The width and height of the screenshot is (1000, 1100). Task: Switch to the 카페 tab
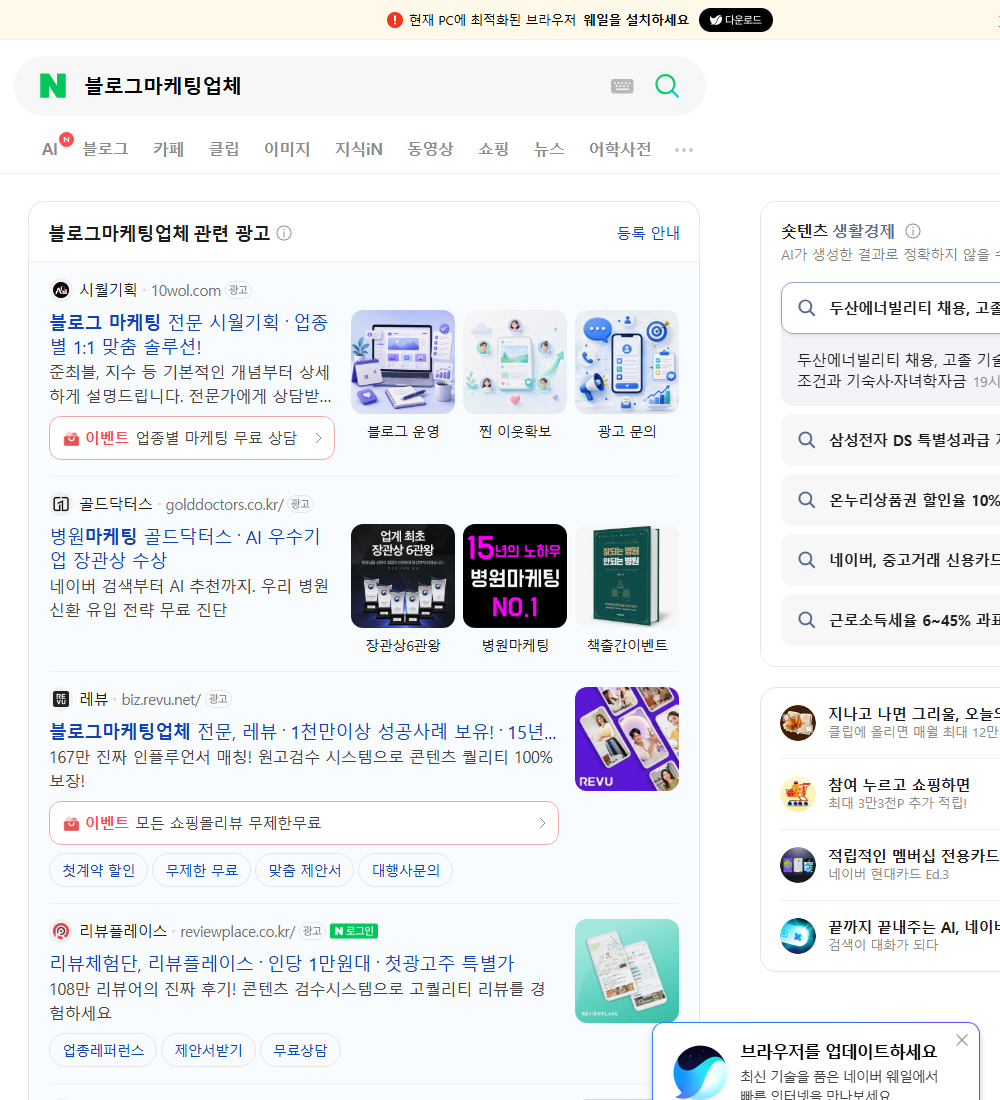point(168,149)
